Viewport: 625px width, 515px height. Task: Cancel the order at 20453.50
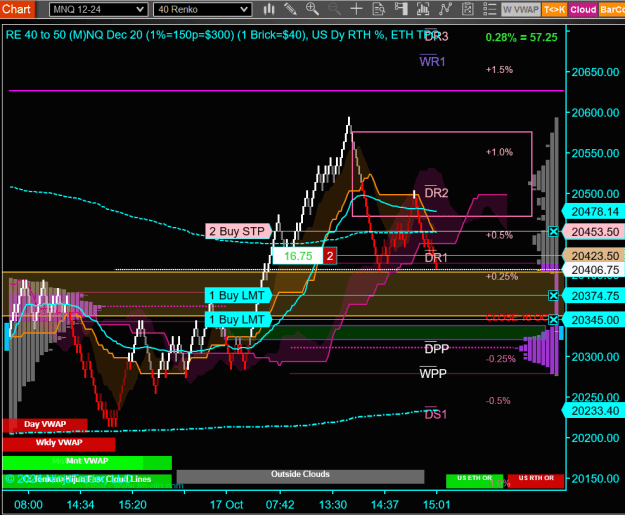pos(553,231)
